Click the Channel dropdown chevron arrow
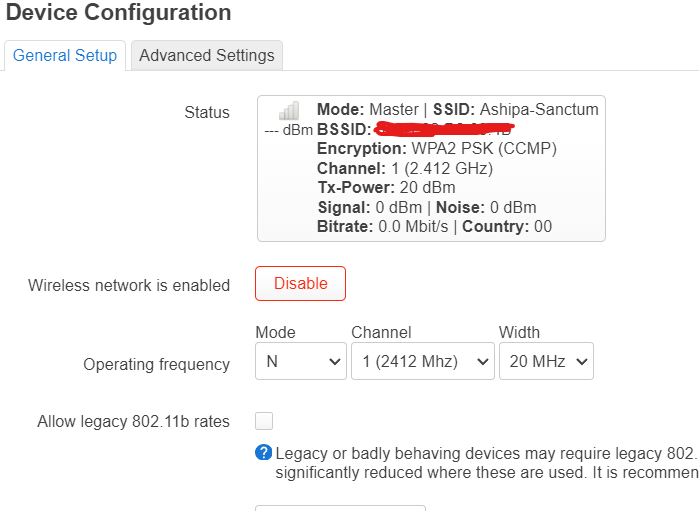Image resolution: width=699 pixels, height=511 pixels. coord(483,362)
